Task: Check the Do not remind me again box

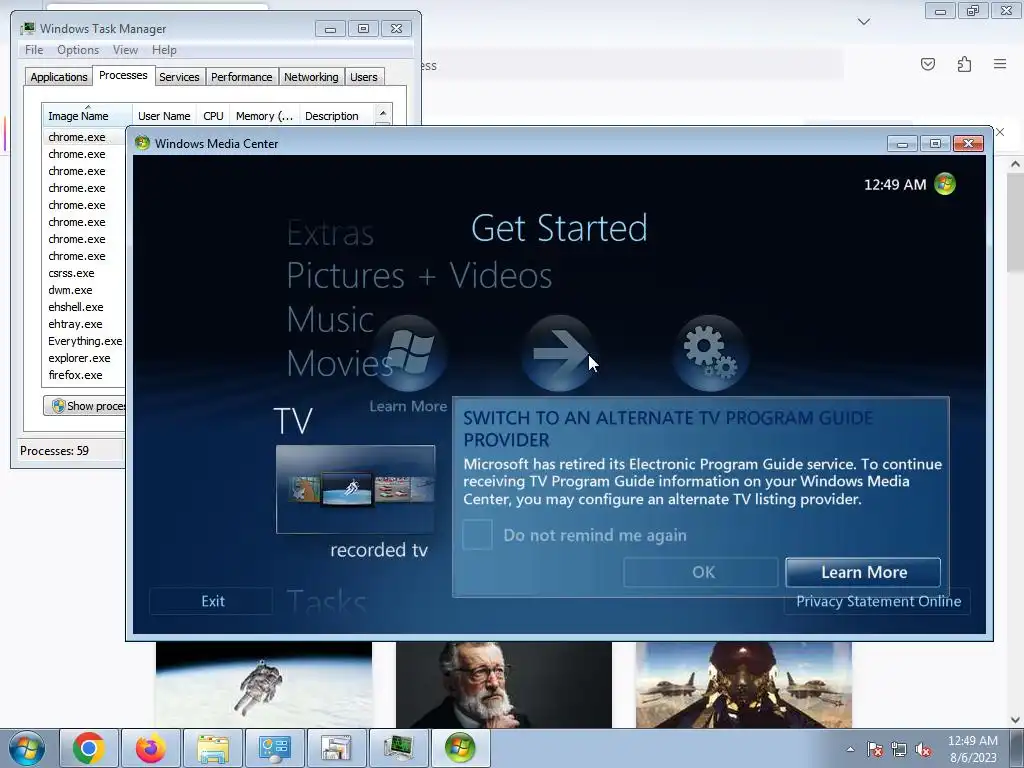Action: (x=477, y=535)
